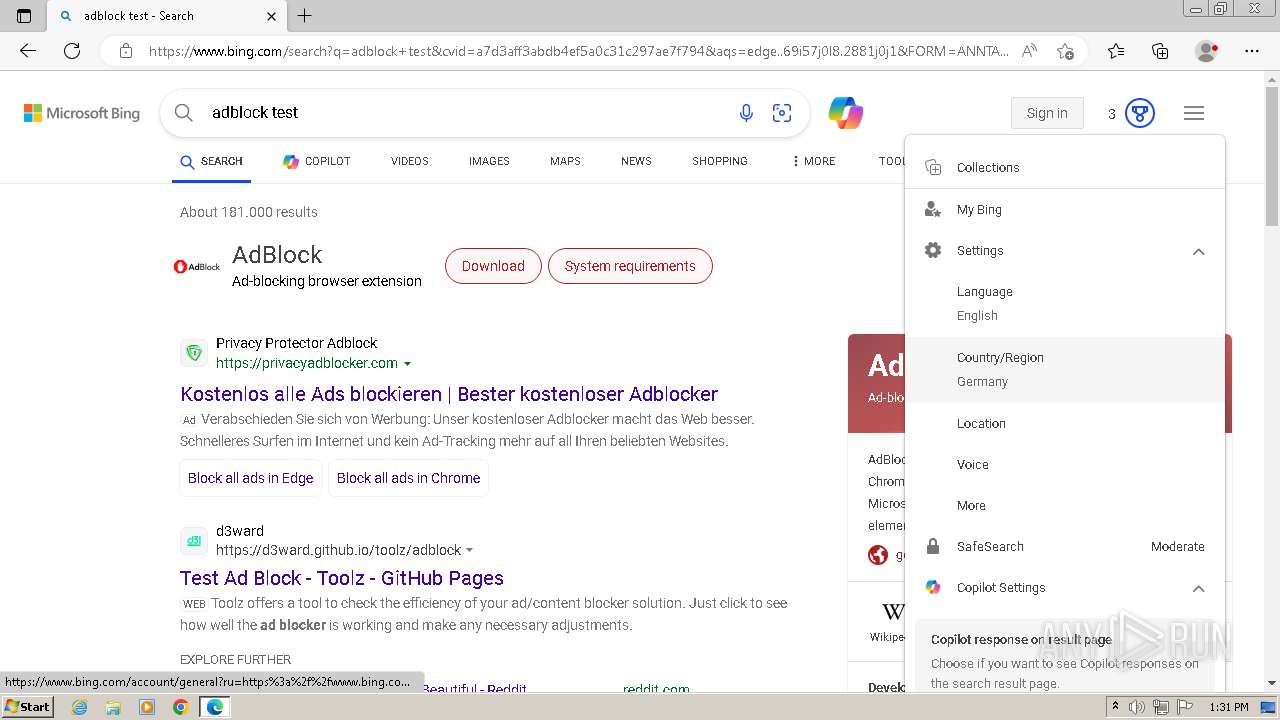Open Location setting

click(x=1065, y=423)
